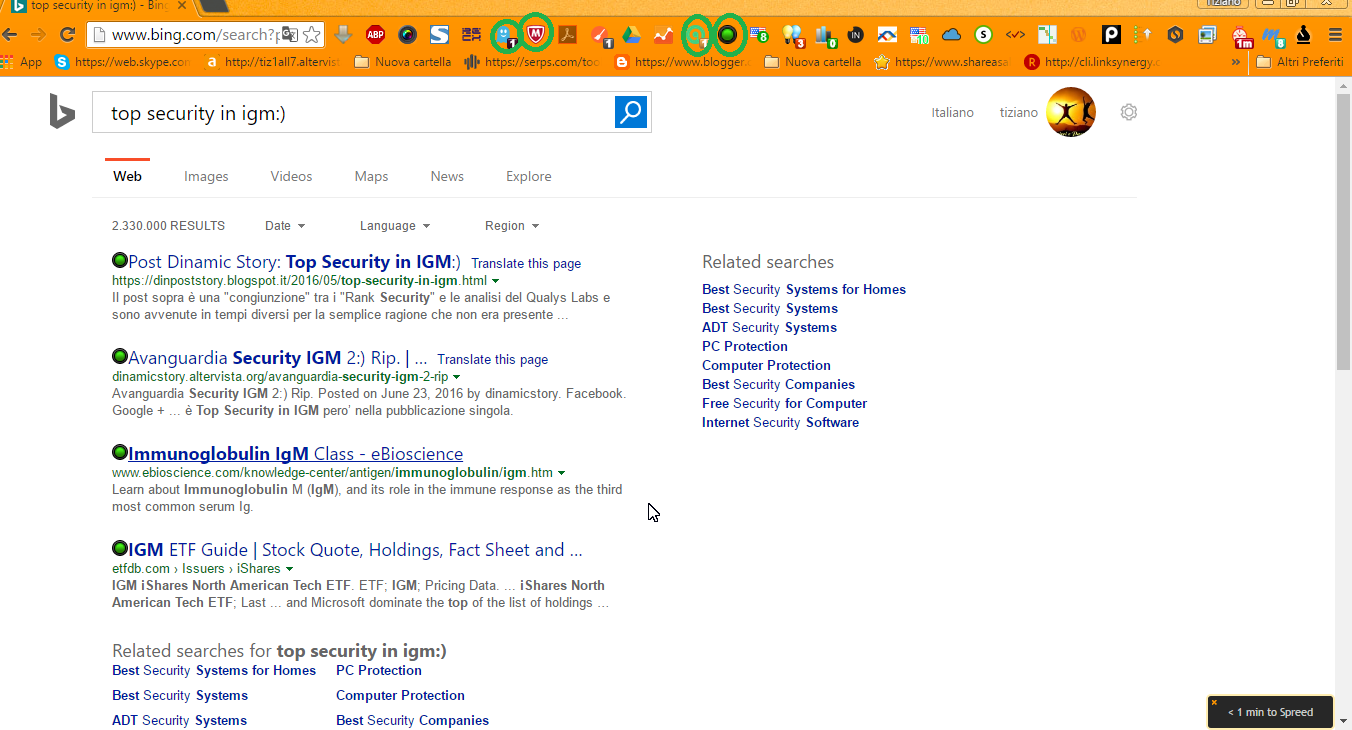
Task: Expand arrow beside dinamicstory.altervista.org URL
Action: pos(457,377)
